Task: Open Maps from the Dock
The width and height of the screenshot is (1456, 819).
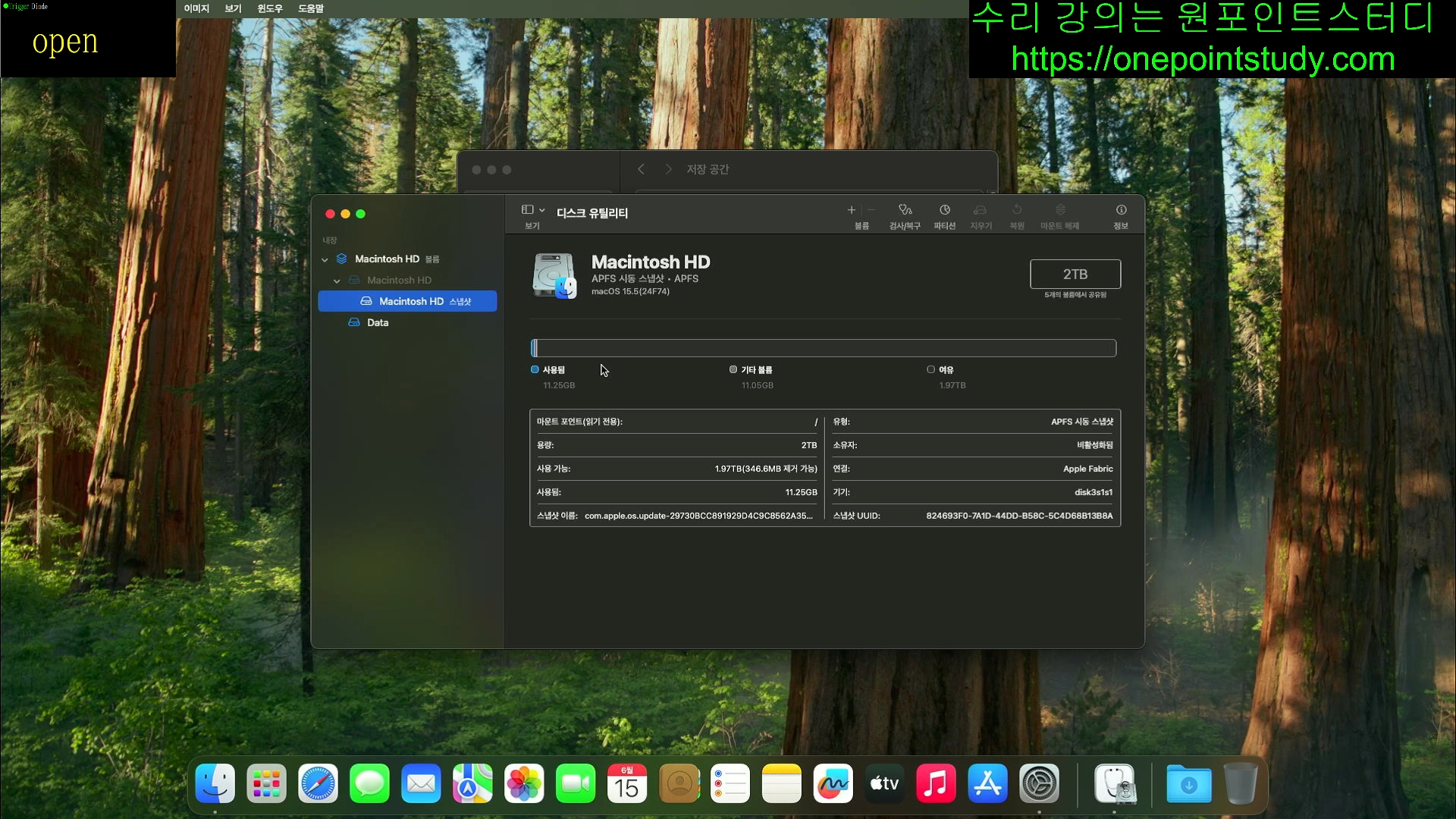Action: pyautogui.click(x=472, y=783)
